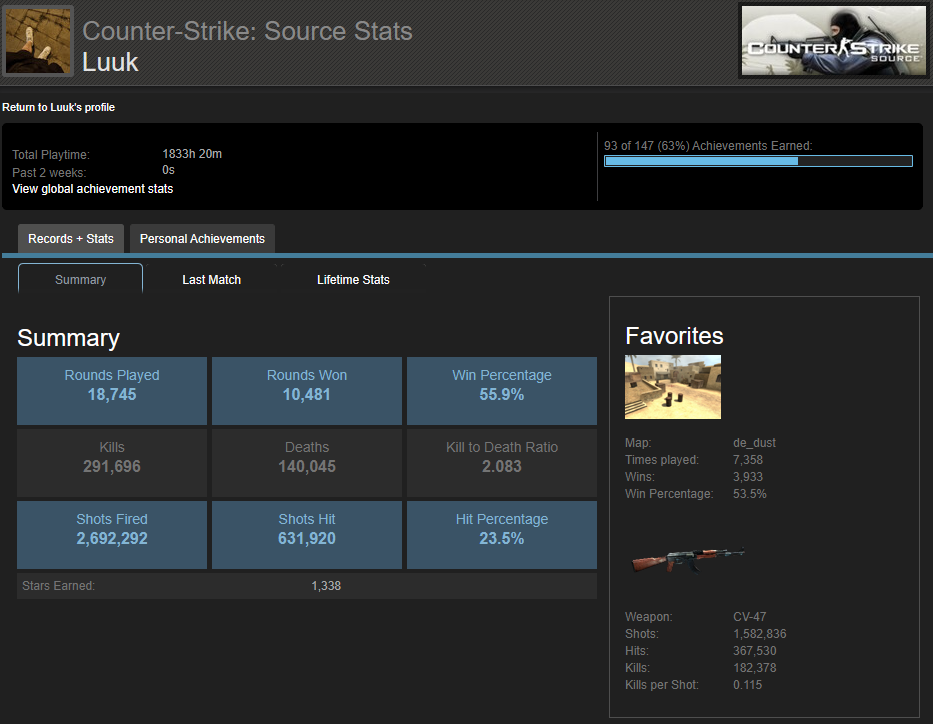
Task: Click the Past 2 weeks label
Action: click(49, 173)
